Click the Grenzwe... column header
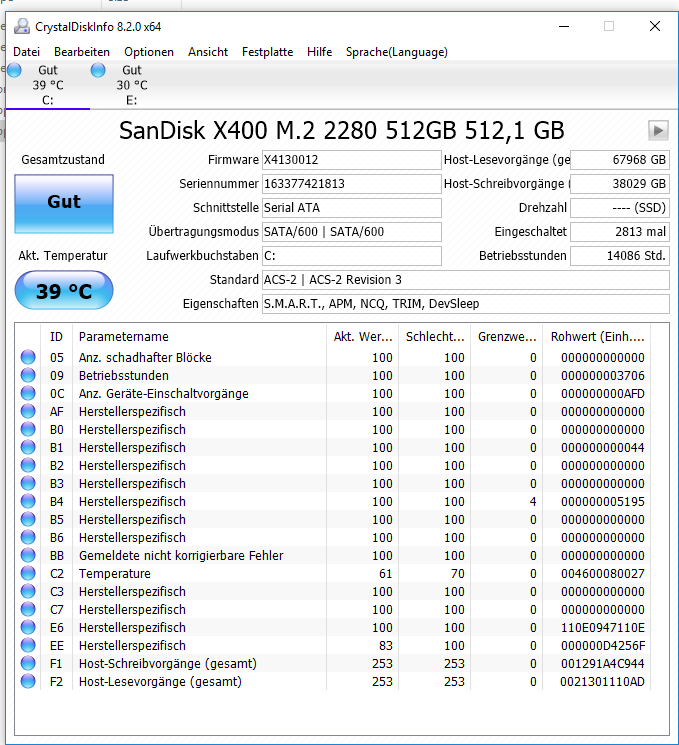The height and width of the screenshot is (745, 679). (507, 336)
